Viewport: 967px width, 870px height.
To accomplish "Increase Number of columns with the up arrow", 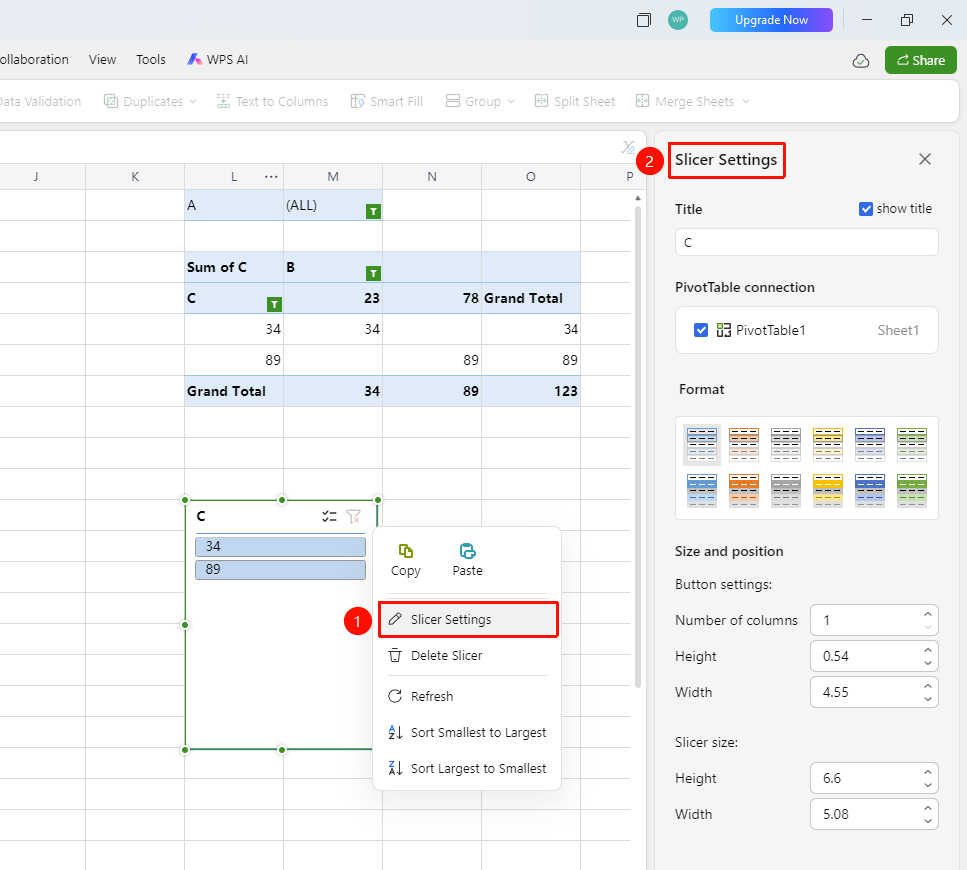I will click(x=928, y=614).
